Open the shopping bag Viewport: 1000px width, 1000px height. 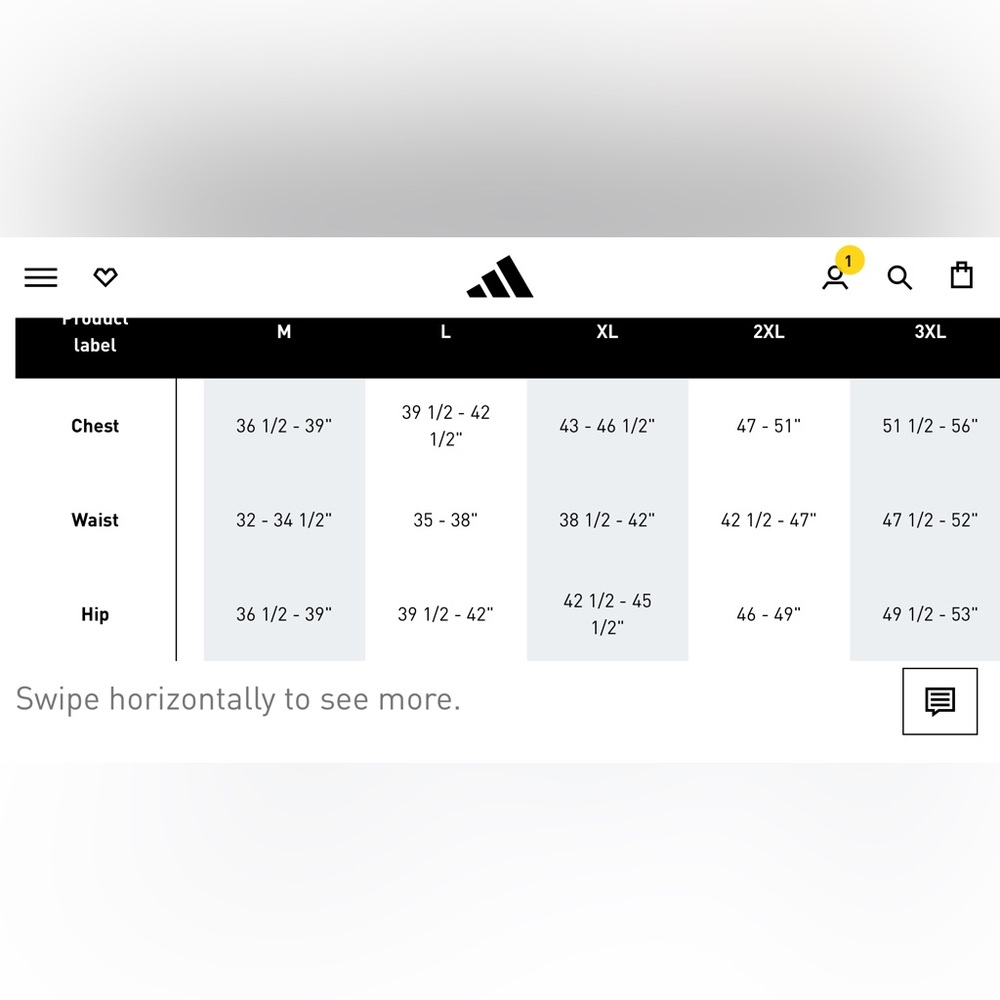pos(961,275)
